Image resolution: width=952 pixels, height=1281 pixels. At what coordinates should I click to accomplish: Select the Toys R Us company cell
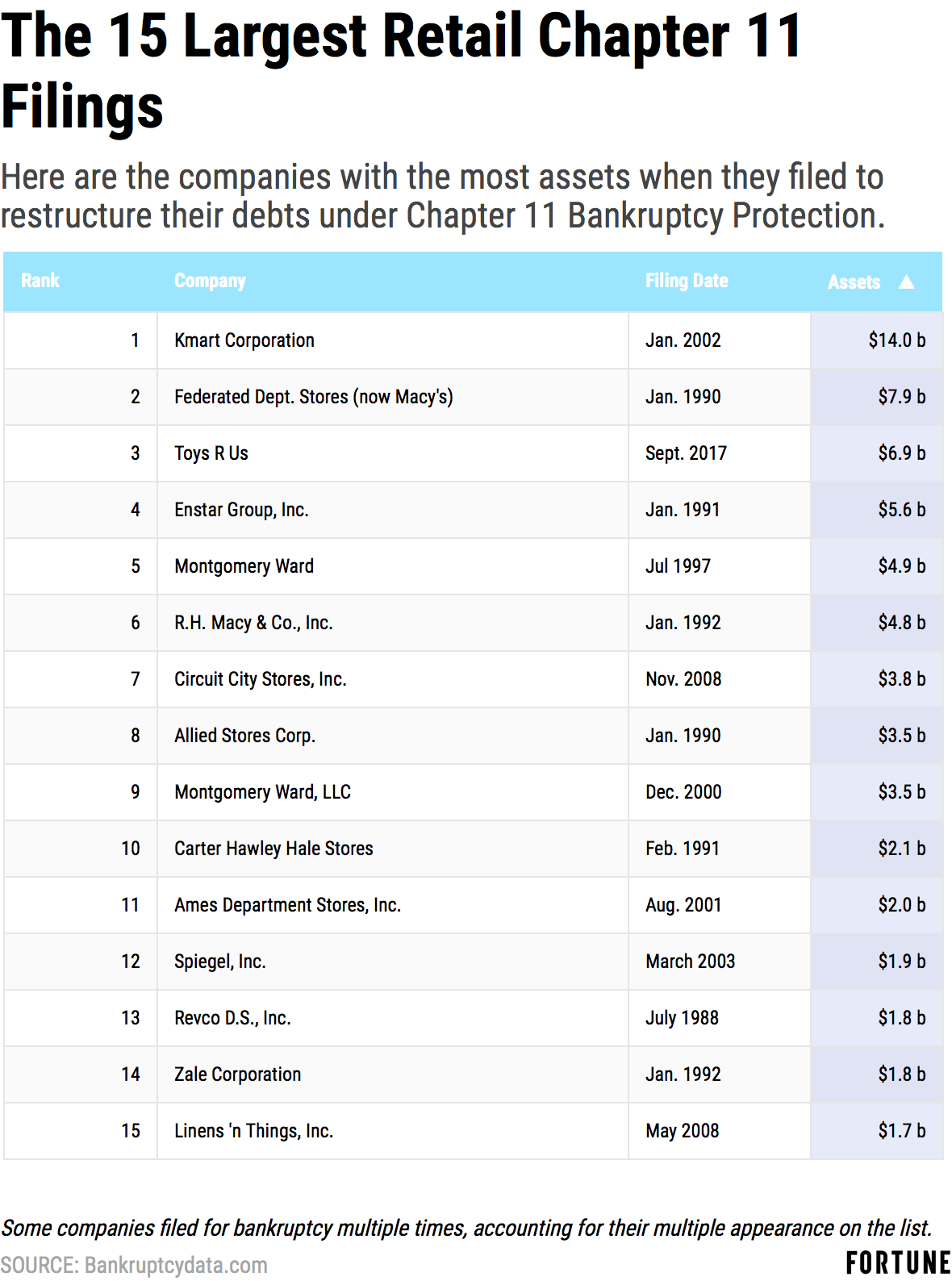click(x=211, y=453)
